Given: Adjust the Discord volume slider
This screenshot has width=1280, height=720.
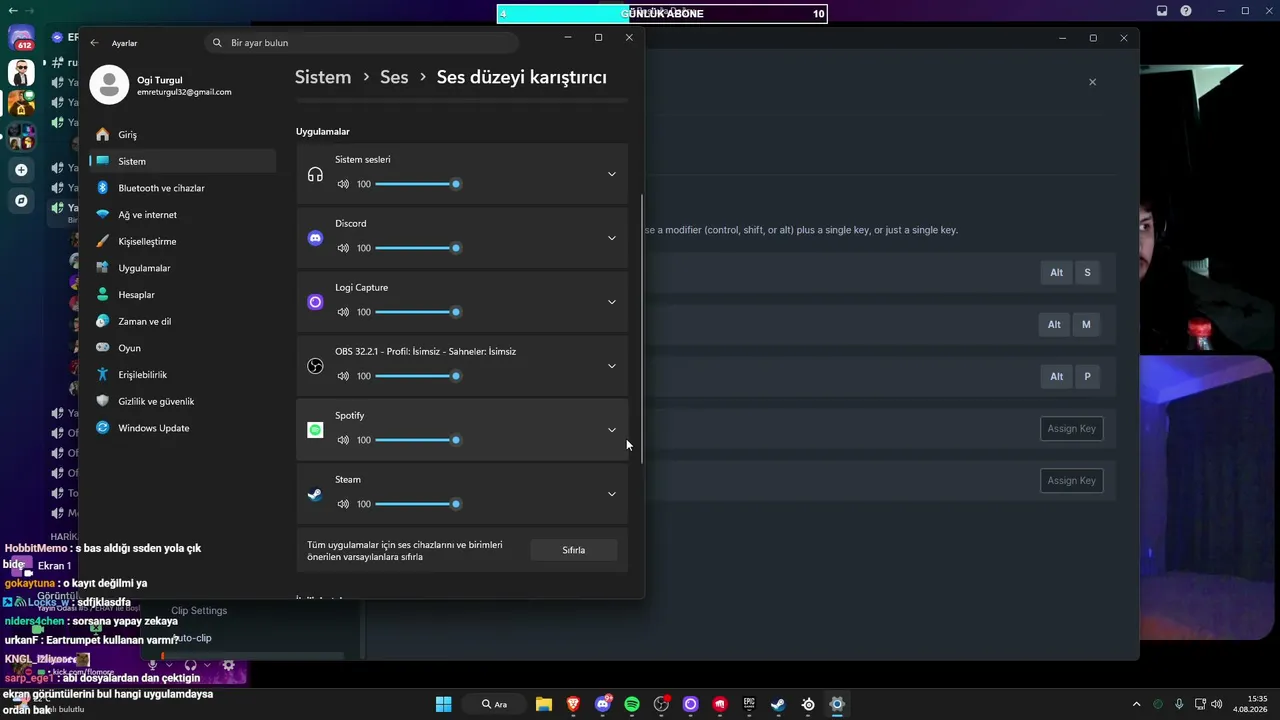Looking at the screenshot, I should pyautogui.click(x=418, y=248).
